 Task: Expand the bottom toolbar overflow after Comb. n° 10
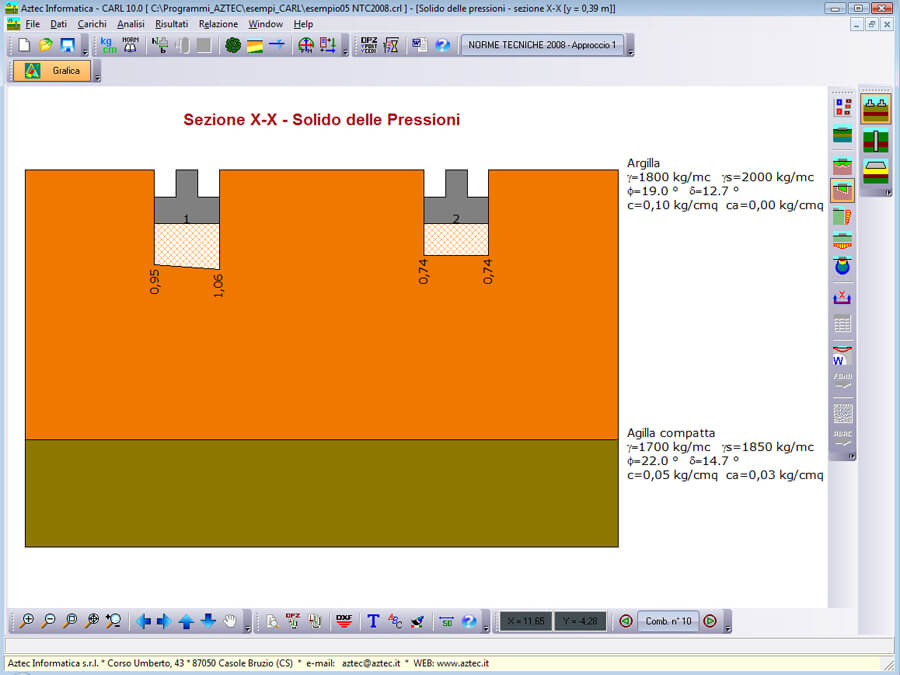(727, 625)
